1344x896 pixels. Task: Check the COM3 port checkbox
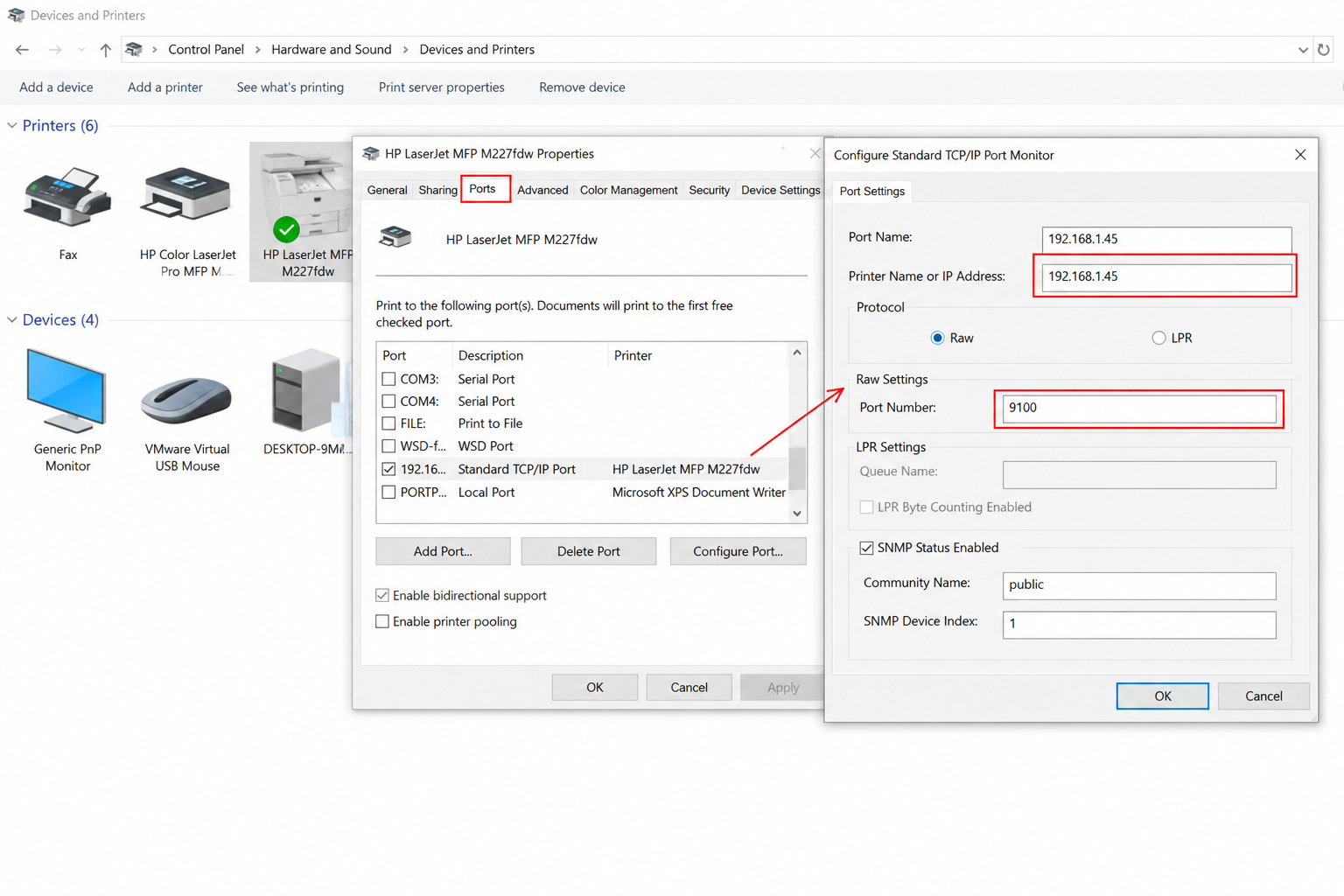pyautogui.click(x=388, y=379)
